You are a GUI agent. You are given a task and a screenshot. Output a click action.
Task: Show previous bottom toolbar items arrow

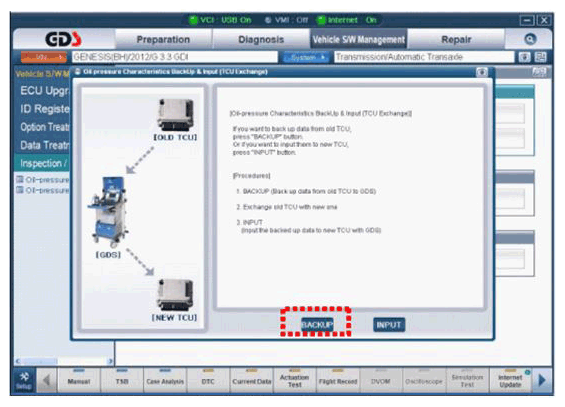point(46,380)
